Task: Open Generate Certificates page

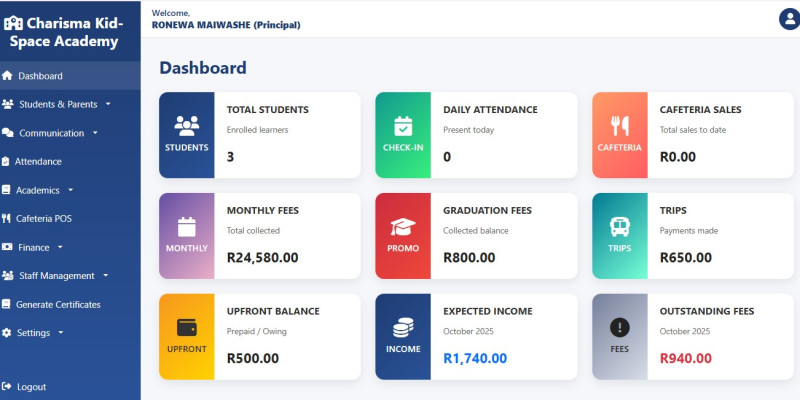Action: pyautogui.click(x=57, y=305)
